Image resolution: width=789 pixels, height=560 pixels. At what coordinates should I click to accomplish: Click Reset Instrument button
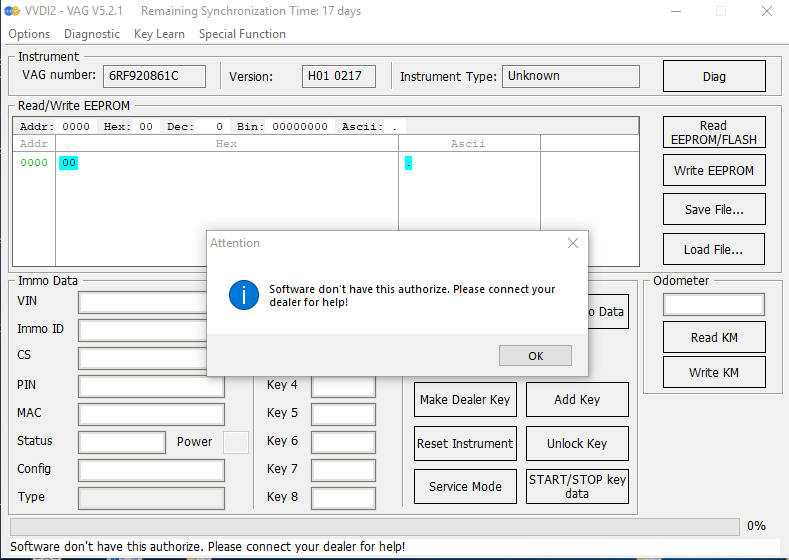click(465, 443)
